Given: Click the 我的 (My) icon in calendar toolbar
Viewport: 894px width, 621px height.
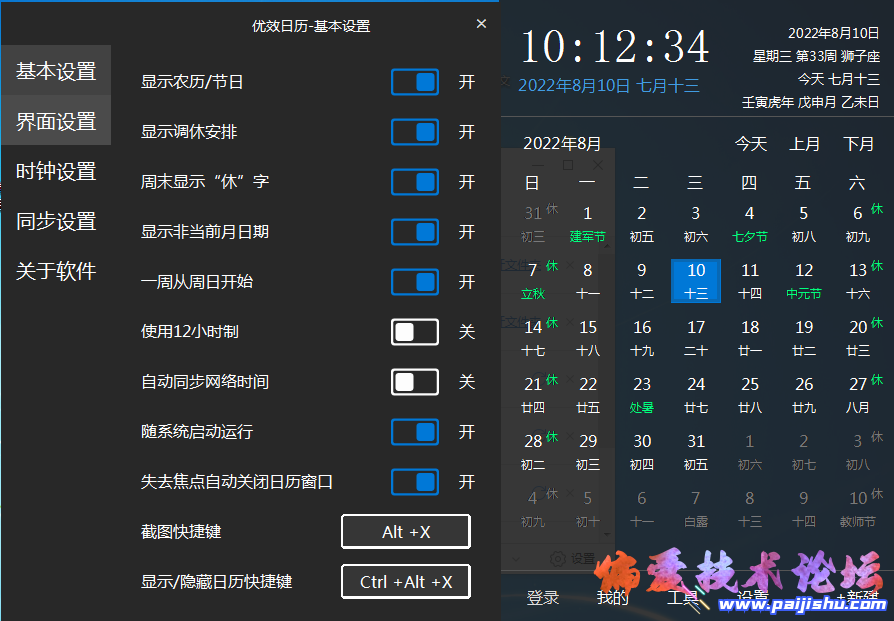Looking at the screenshot, I should point(612,597).
